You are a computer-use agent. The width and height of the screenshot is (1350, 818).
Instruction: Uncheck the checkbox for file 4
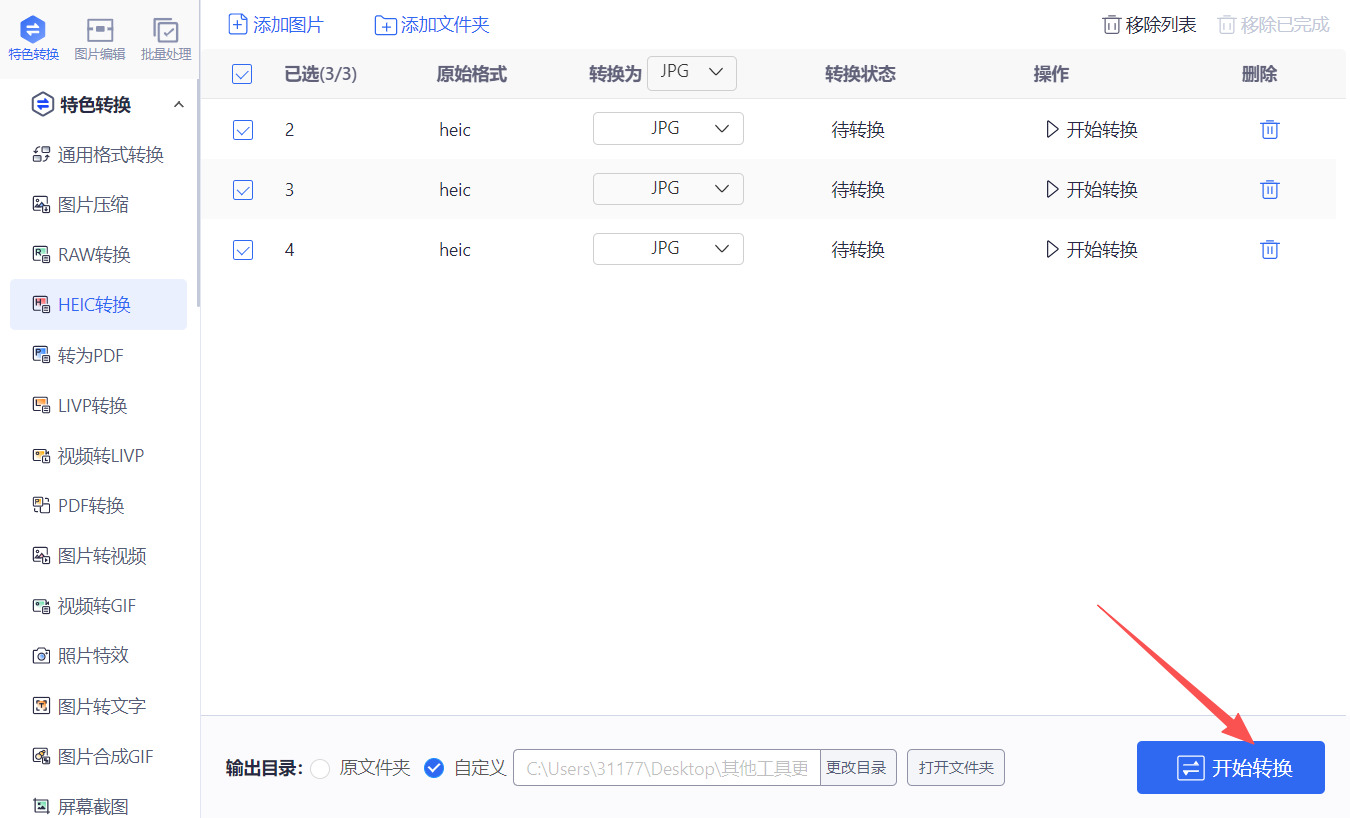pos(242,250)
